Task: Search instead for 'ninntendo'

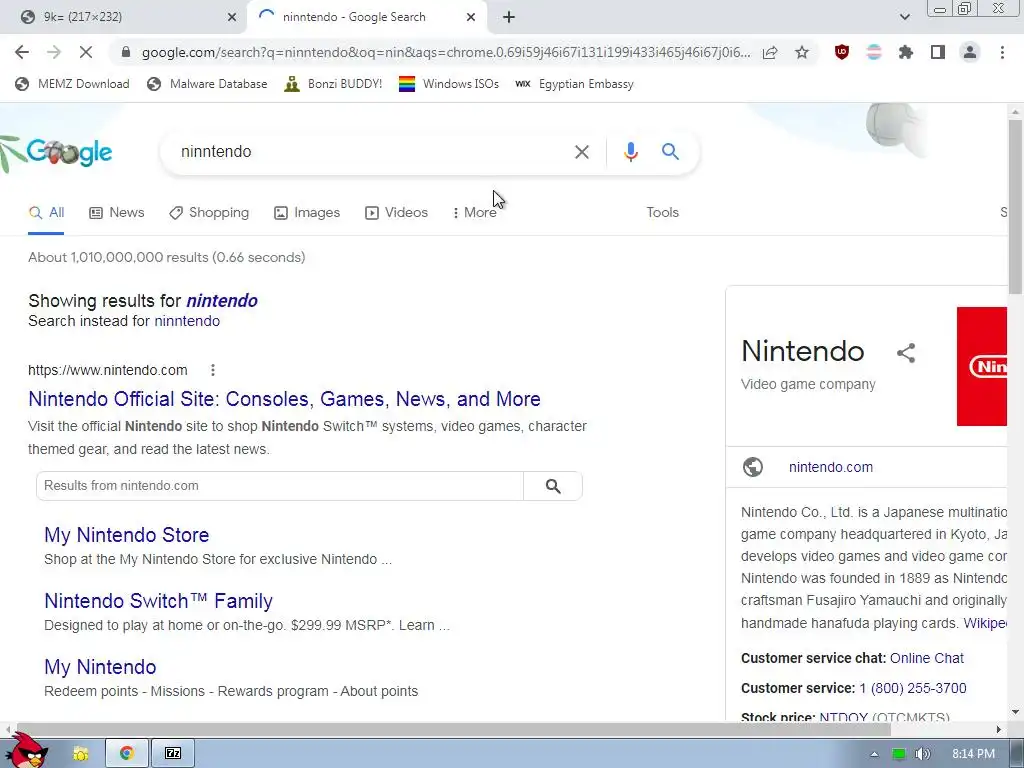Action: coord(187,321)
